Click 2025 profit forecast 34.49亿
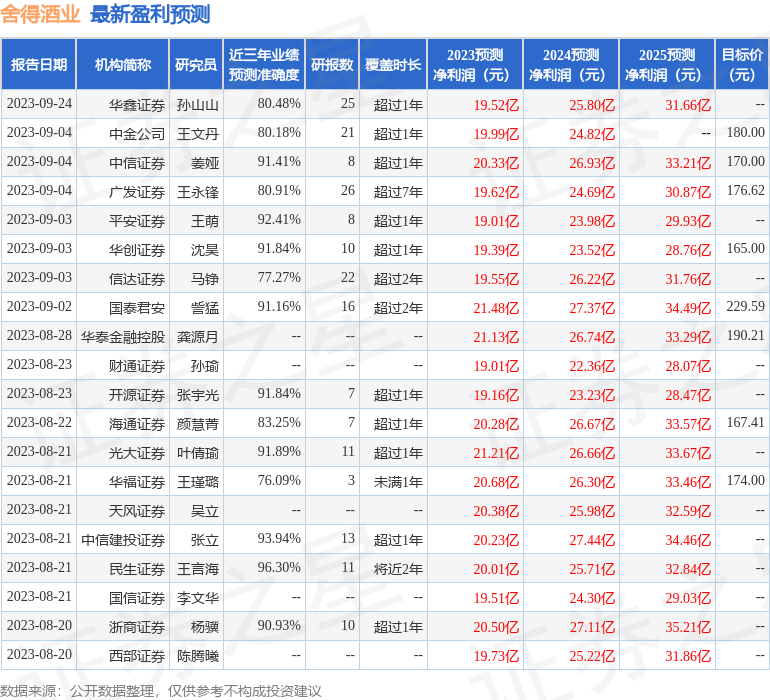 coord(688,308)
